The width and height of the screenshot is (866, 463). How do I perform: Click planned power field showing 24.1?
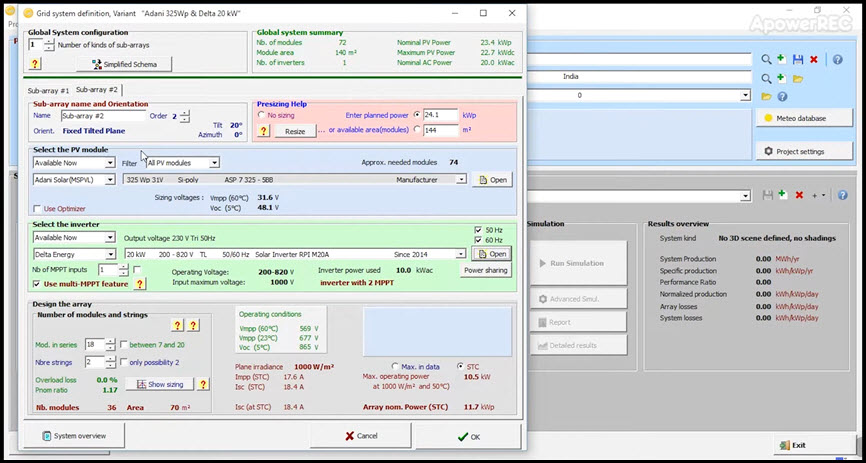pos(440,115)
